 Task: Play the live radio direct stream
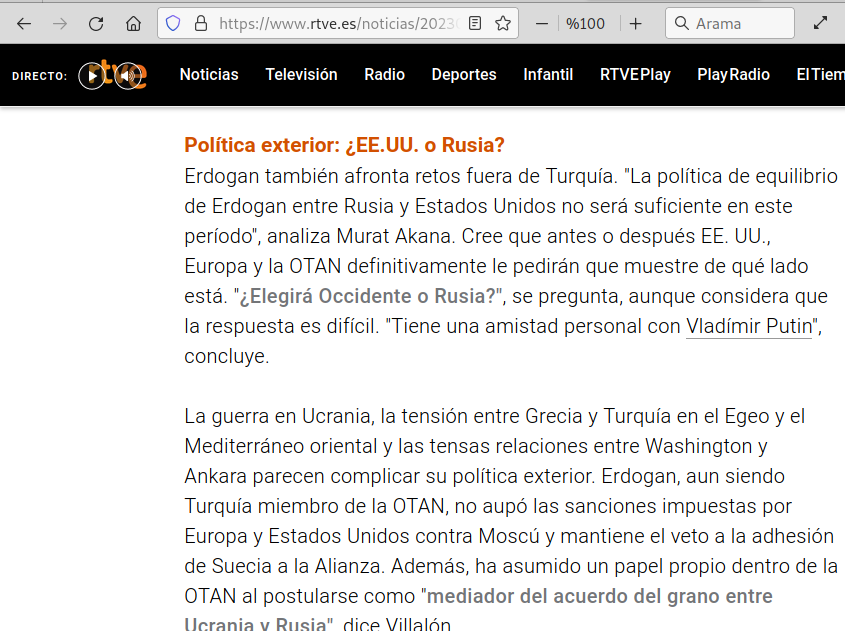point(126,75)
